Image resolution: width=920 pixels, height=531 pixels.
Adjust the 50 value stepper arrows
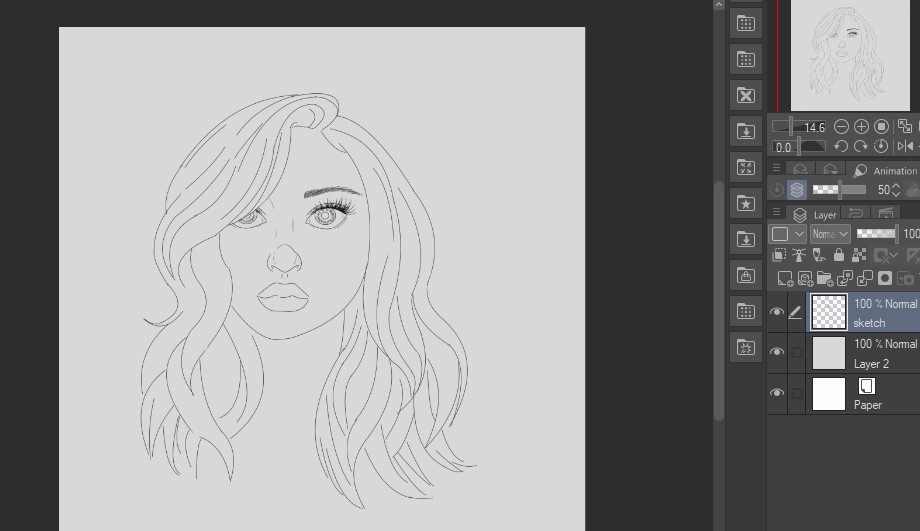[895, 190]
